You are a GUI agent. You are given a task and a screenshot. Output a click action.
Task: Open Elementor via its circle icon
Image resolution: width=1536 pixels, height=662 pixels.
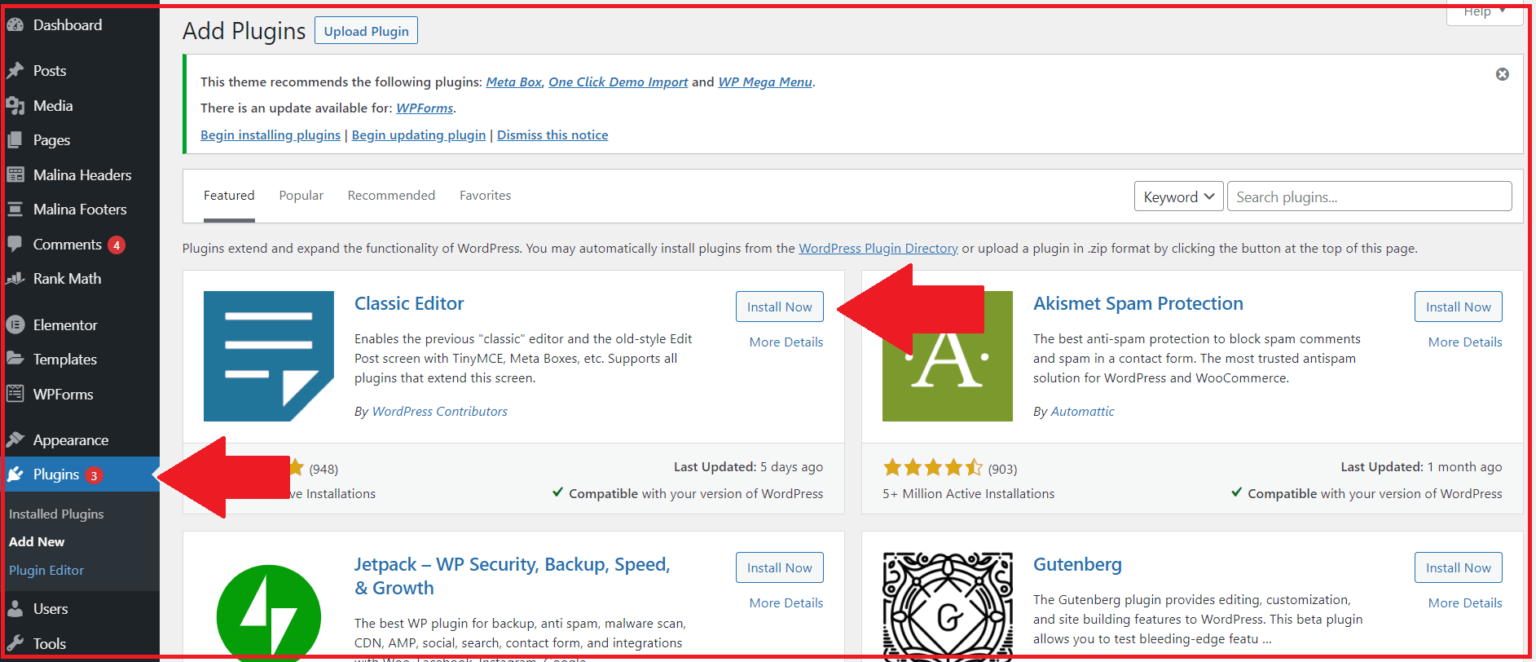[x=15, y=325]
